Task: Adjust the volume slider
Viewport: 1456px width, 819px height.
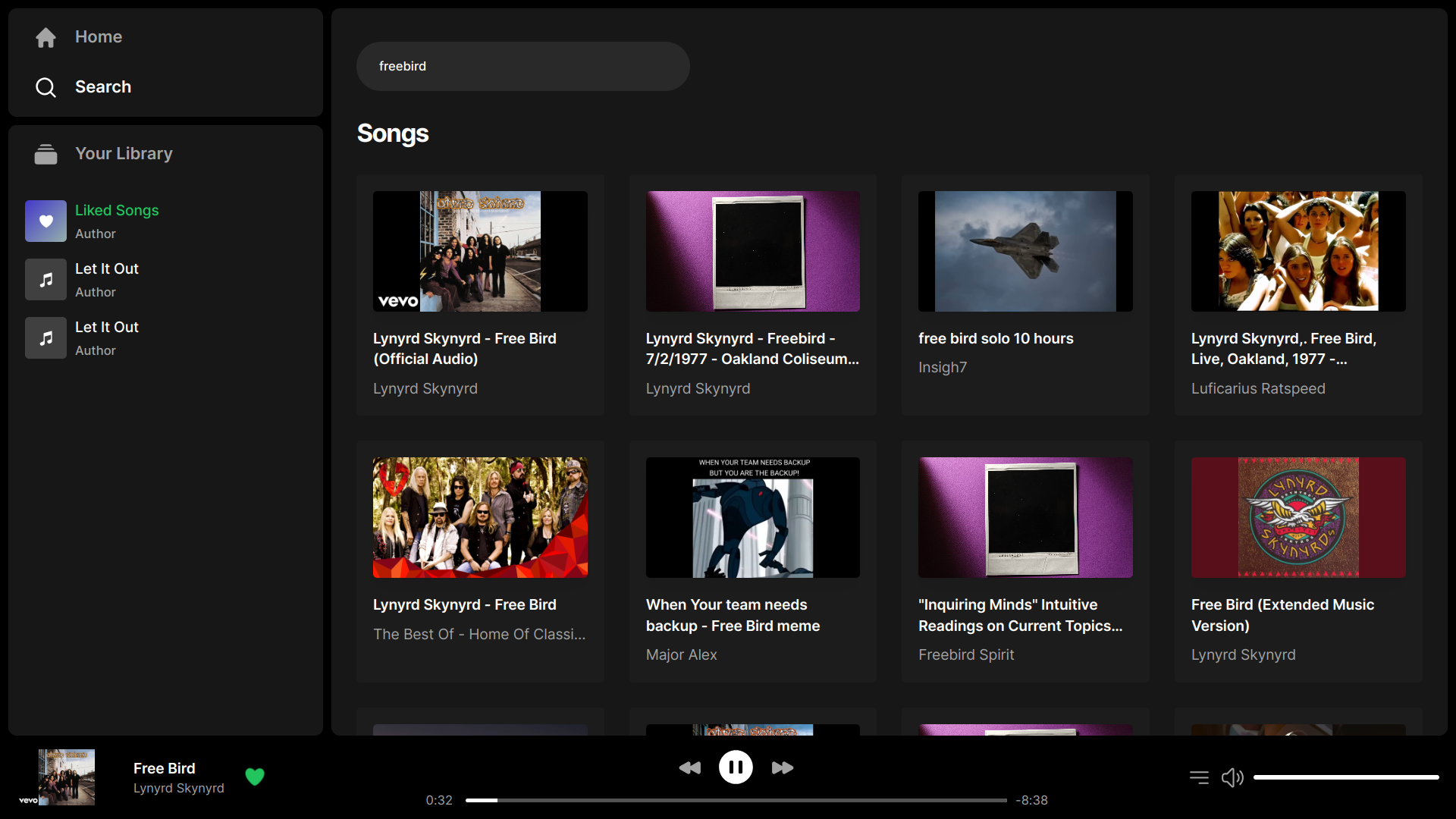Action: click(x=1346, y=777)
